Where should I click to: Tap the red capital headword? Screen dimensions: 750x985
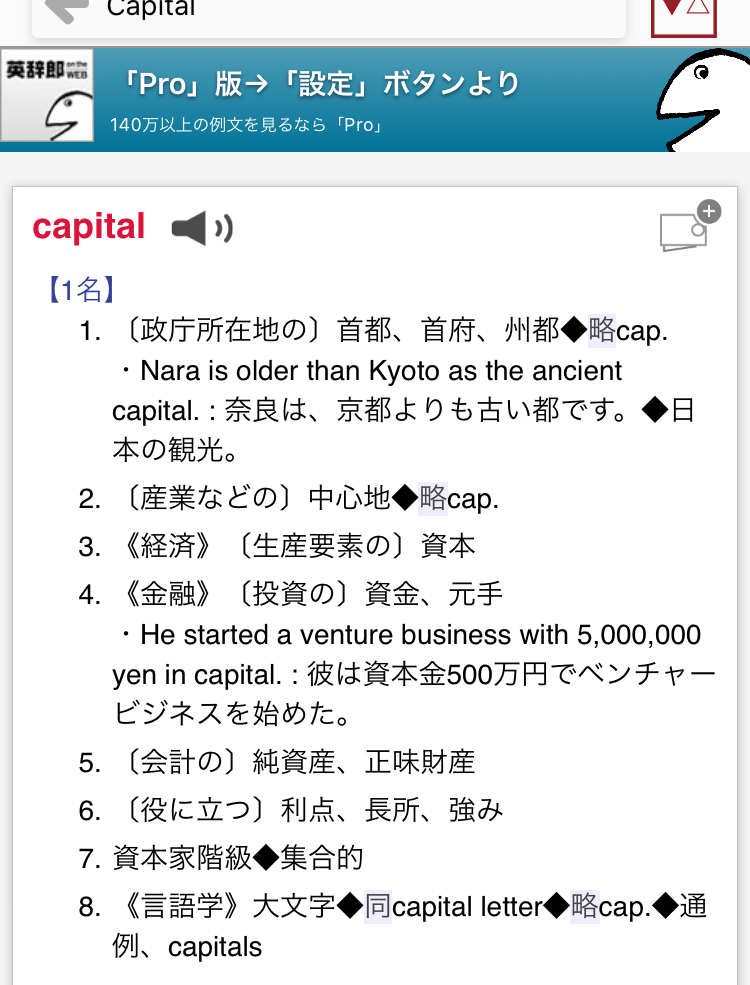(x=89, y=227)
